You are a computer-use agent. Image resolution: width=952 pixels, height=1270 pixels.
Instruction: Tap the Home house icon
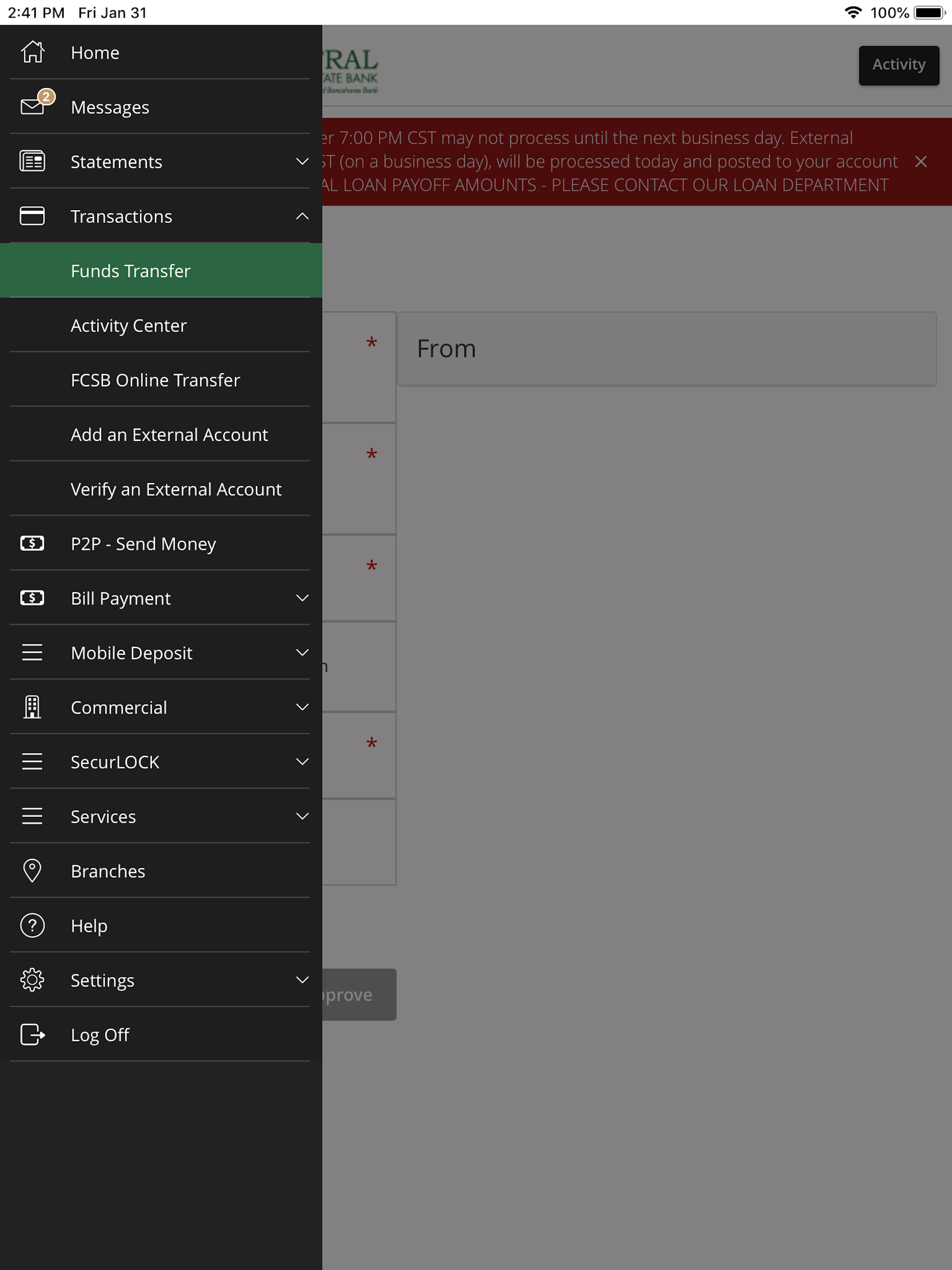coord(32,52)
